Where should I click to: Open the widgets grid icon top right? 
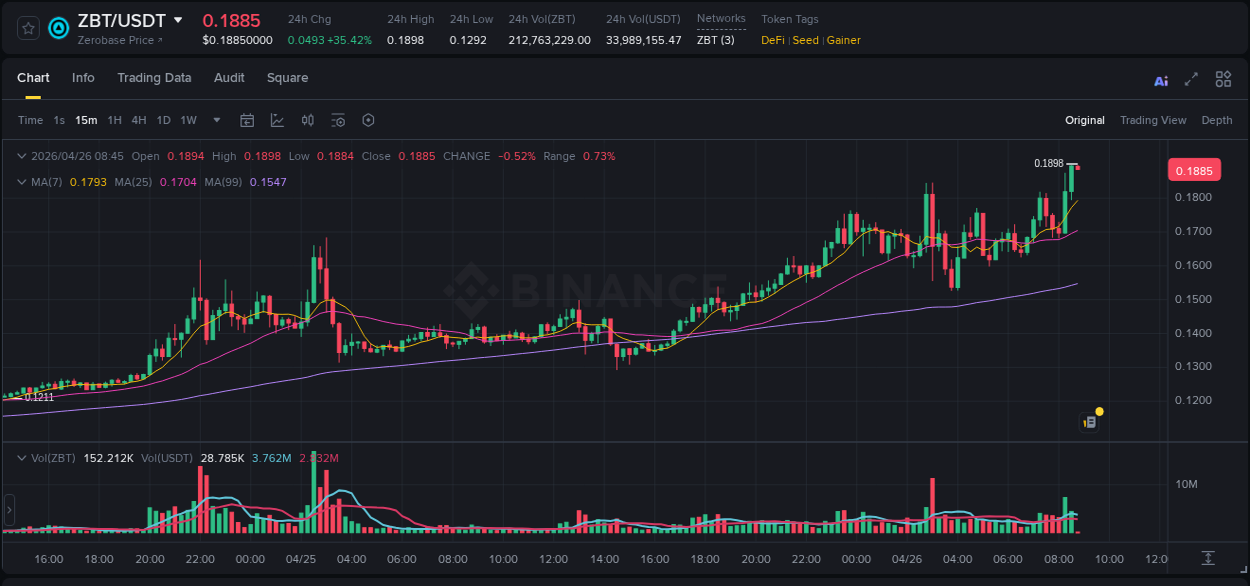[x=1223, y=78]
